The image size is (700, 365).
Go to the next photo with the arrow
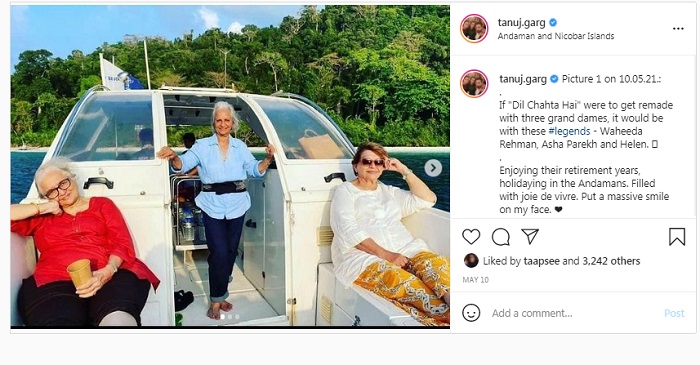click(433, 168)
